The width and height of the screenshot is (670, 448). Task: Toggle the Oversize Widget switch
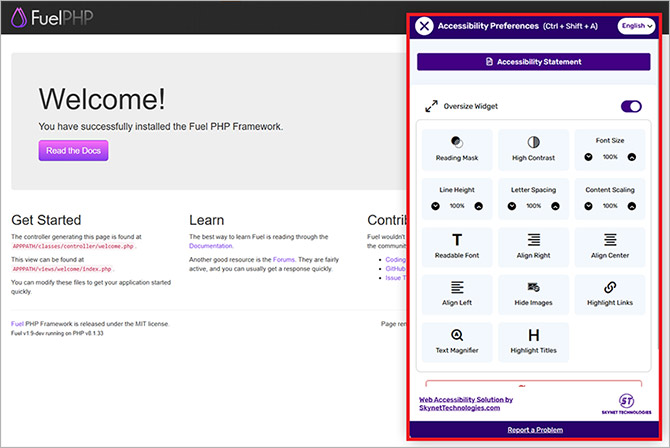631,106
